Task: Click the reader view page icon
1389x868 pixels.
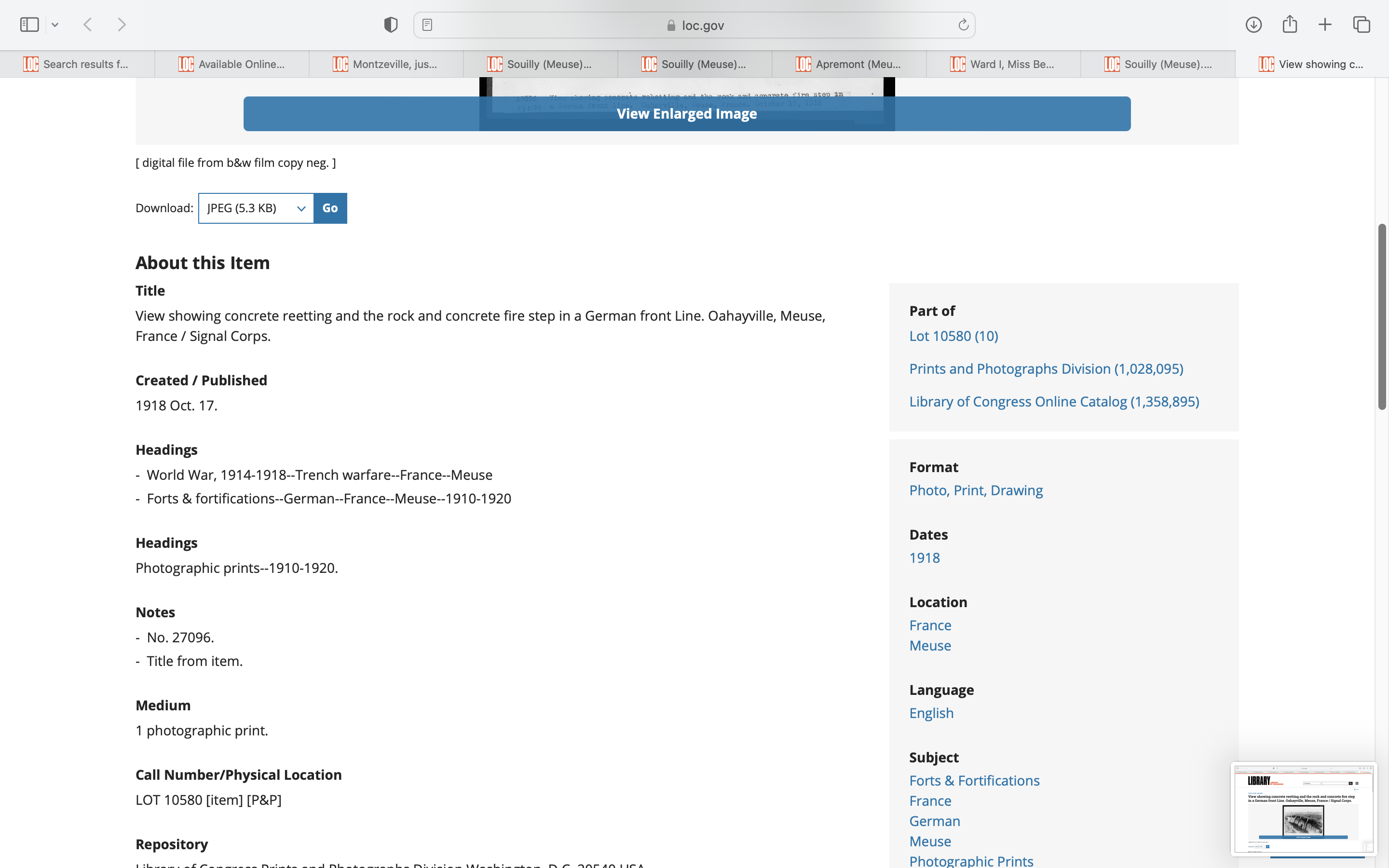Action: pyautogui.click(x=427, y=25)
